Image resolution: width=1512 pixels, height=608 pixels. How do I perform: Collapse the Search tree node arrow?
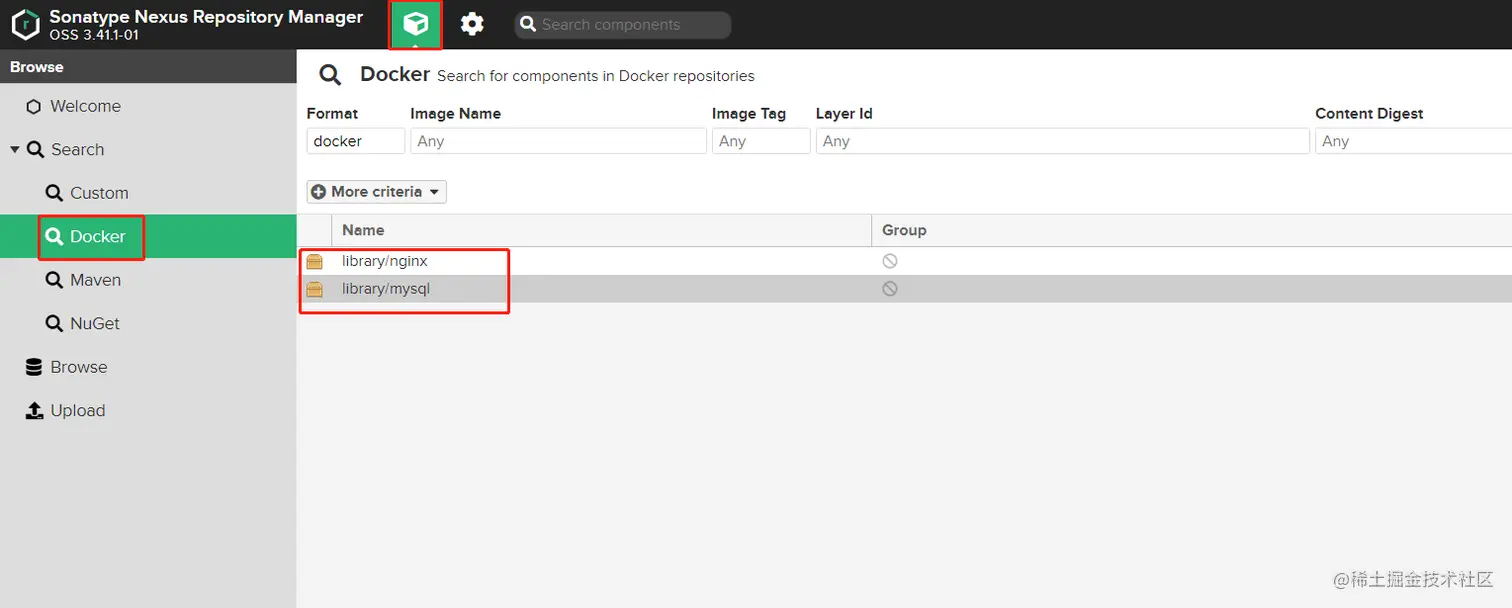click(15, 150)
